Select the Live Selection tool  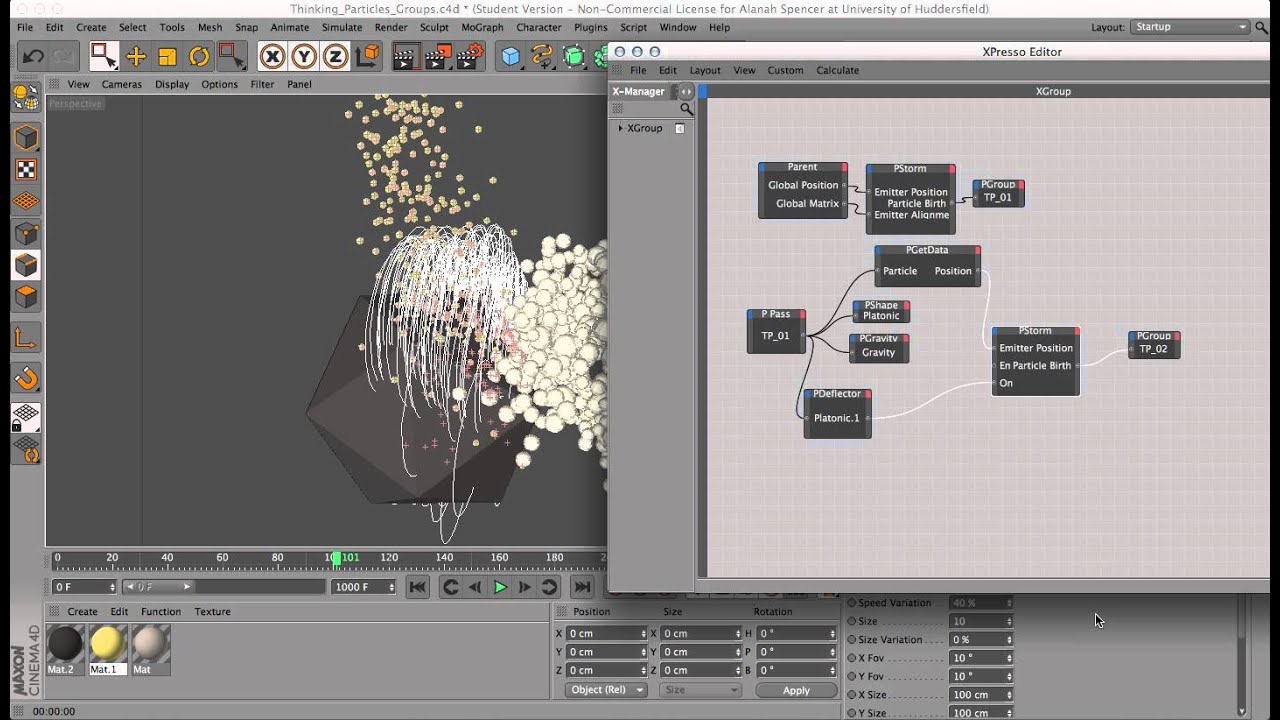click(x=103, y=56)
